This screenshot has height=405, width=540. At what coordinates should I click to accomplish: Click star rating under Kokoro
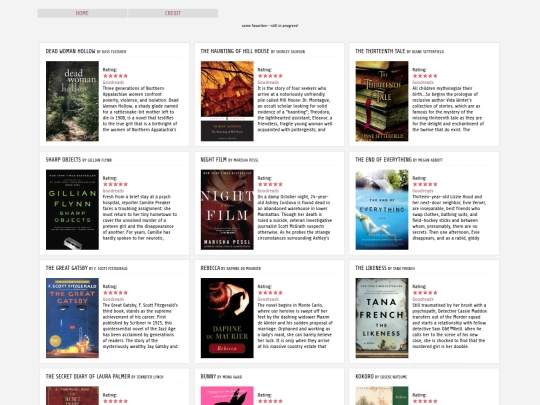[425, 401]
